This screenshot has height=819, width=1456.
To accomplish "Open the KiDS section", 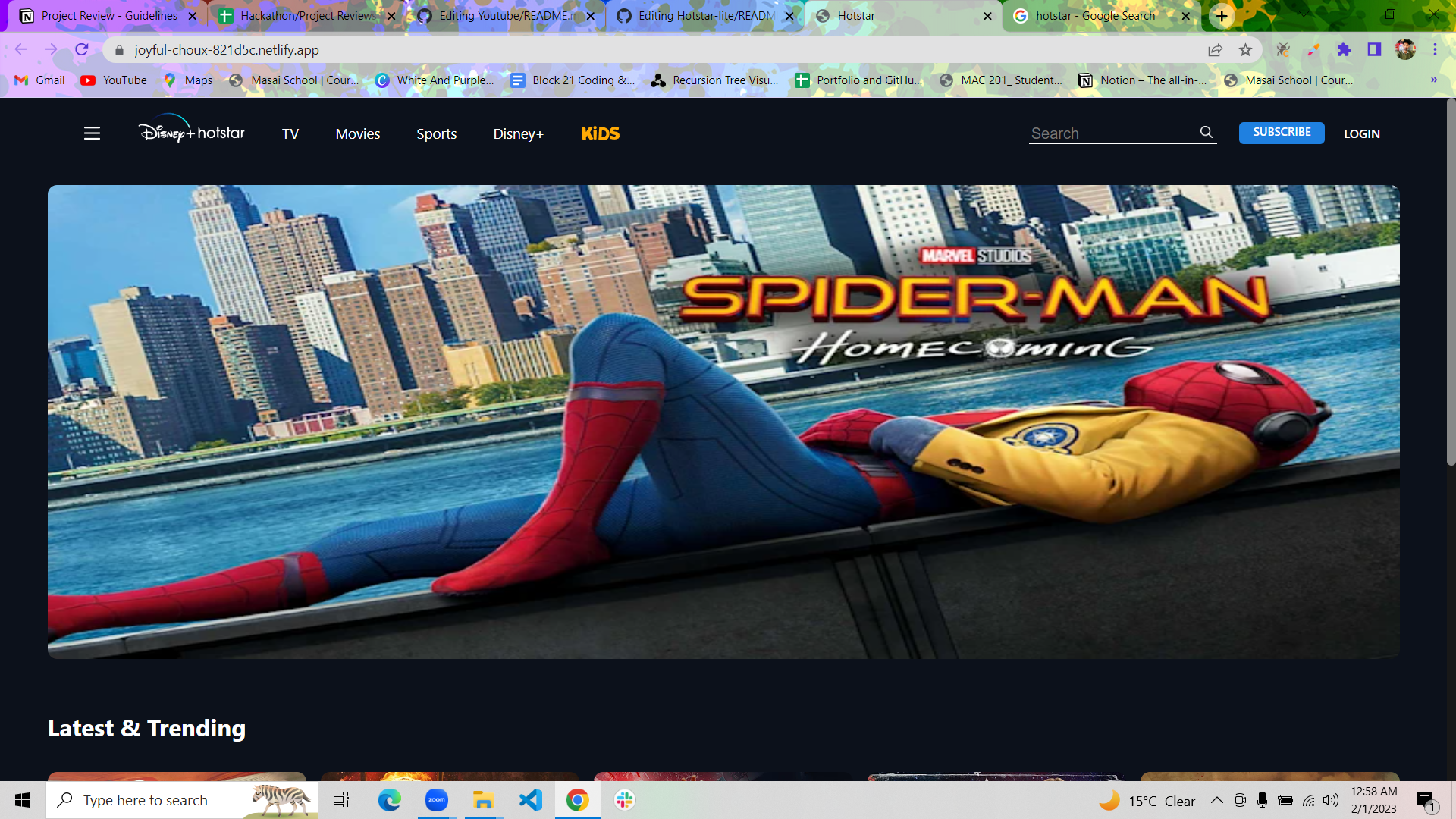I will (x=601, y=133).
